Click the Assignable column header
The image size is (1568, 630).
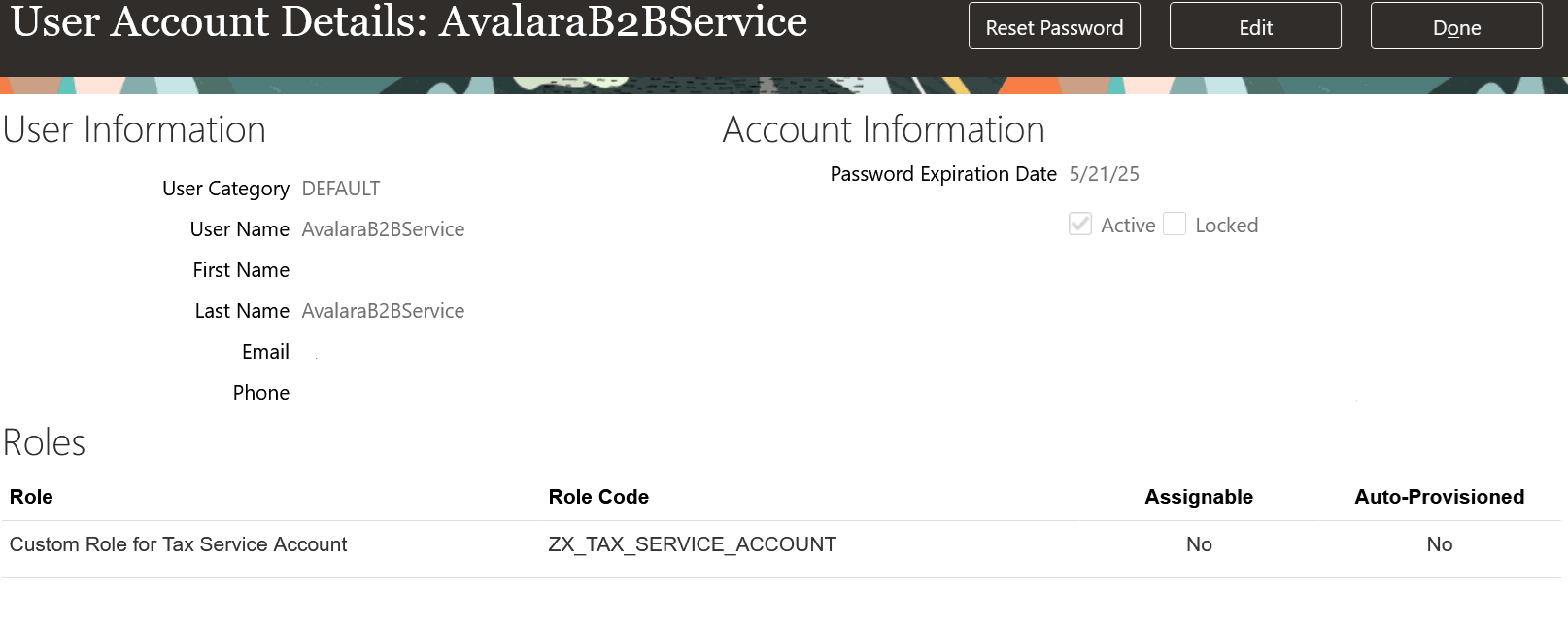point(1198,497)
